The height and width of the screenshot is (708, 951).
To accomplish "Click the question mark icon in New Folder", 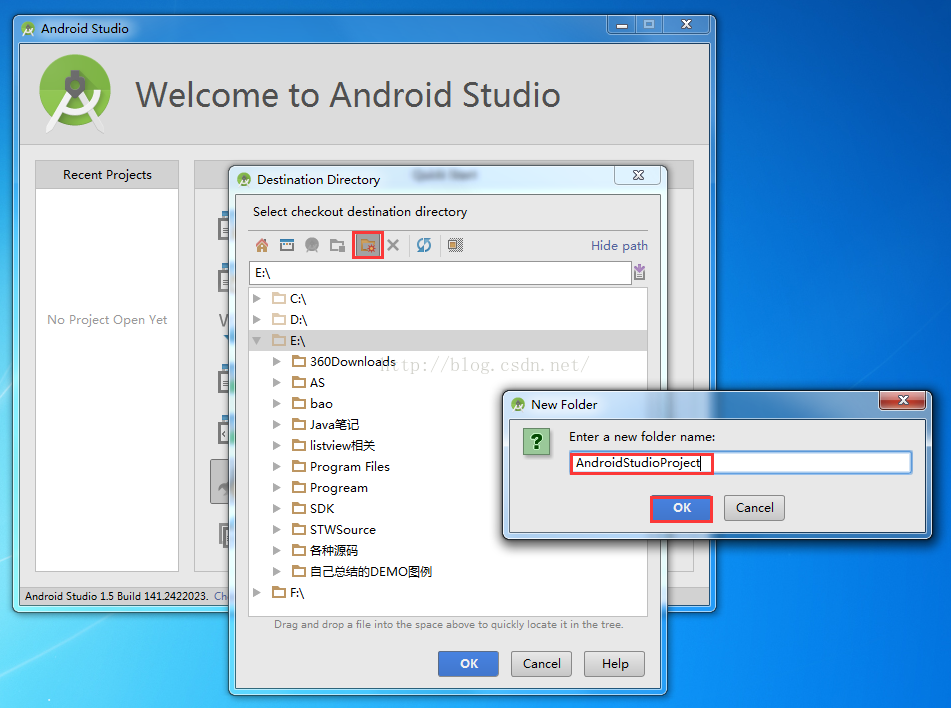I will coord(536,442).
